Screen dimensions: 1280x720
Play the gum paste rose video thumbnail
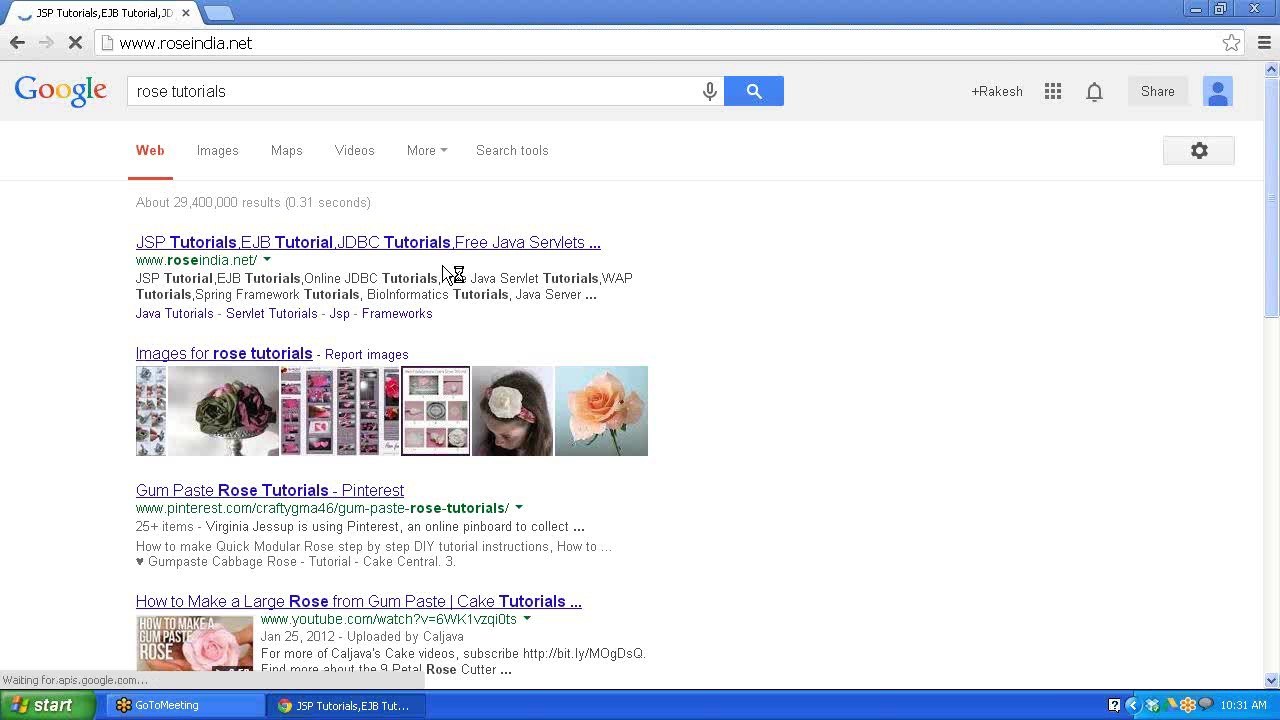pos(195,644)
